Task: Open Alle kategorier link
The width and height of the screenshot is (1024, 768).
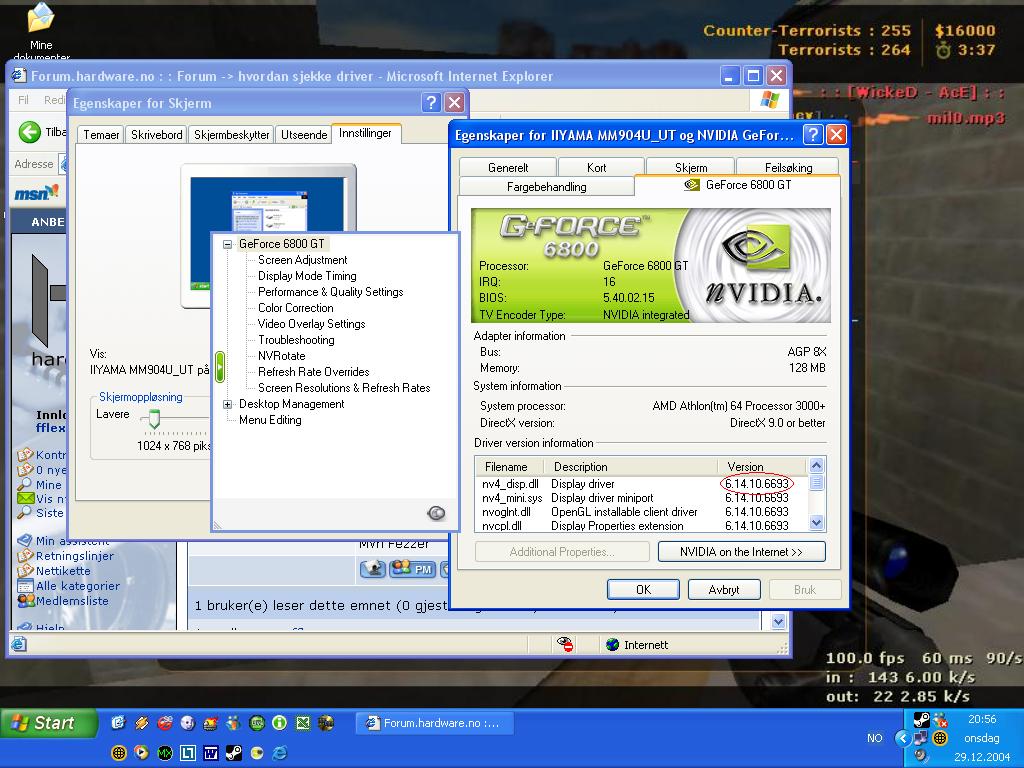Action: point(78,586)
